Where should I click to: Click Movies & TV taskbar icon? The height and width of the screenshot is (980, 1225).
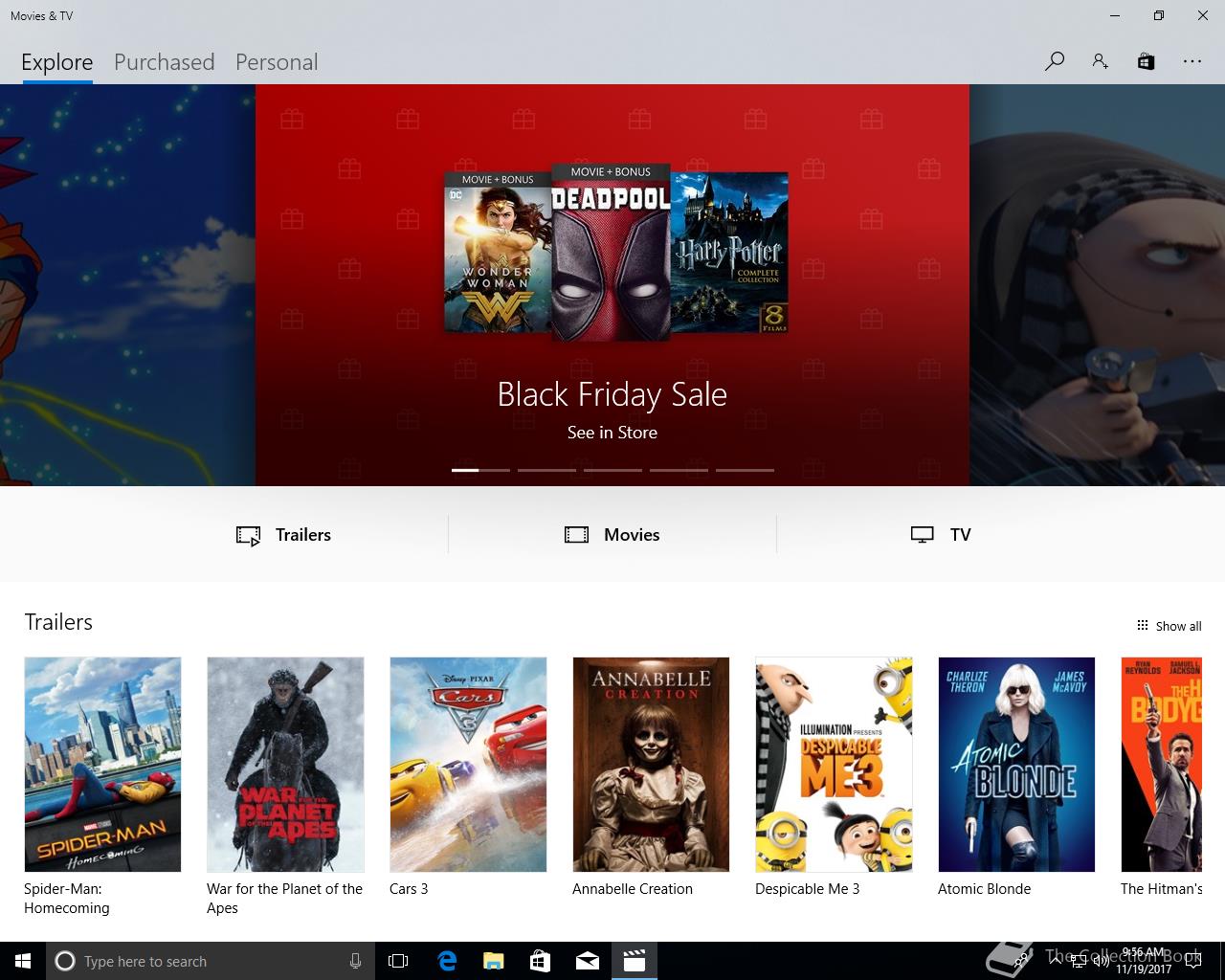click(634, 961)
